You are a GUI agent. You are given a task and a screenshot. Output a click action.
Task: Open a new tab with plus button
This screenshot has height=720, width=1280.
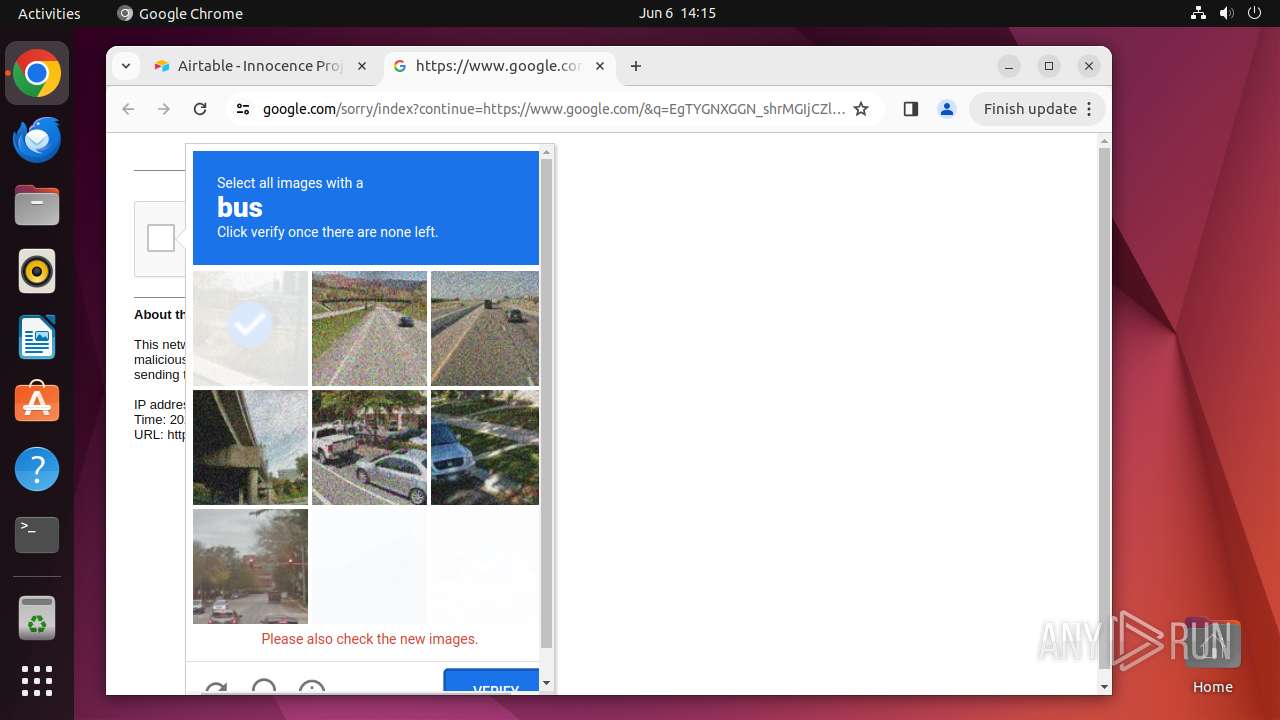pos(636,66)
